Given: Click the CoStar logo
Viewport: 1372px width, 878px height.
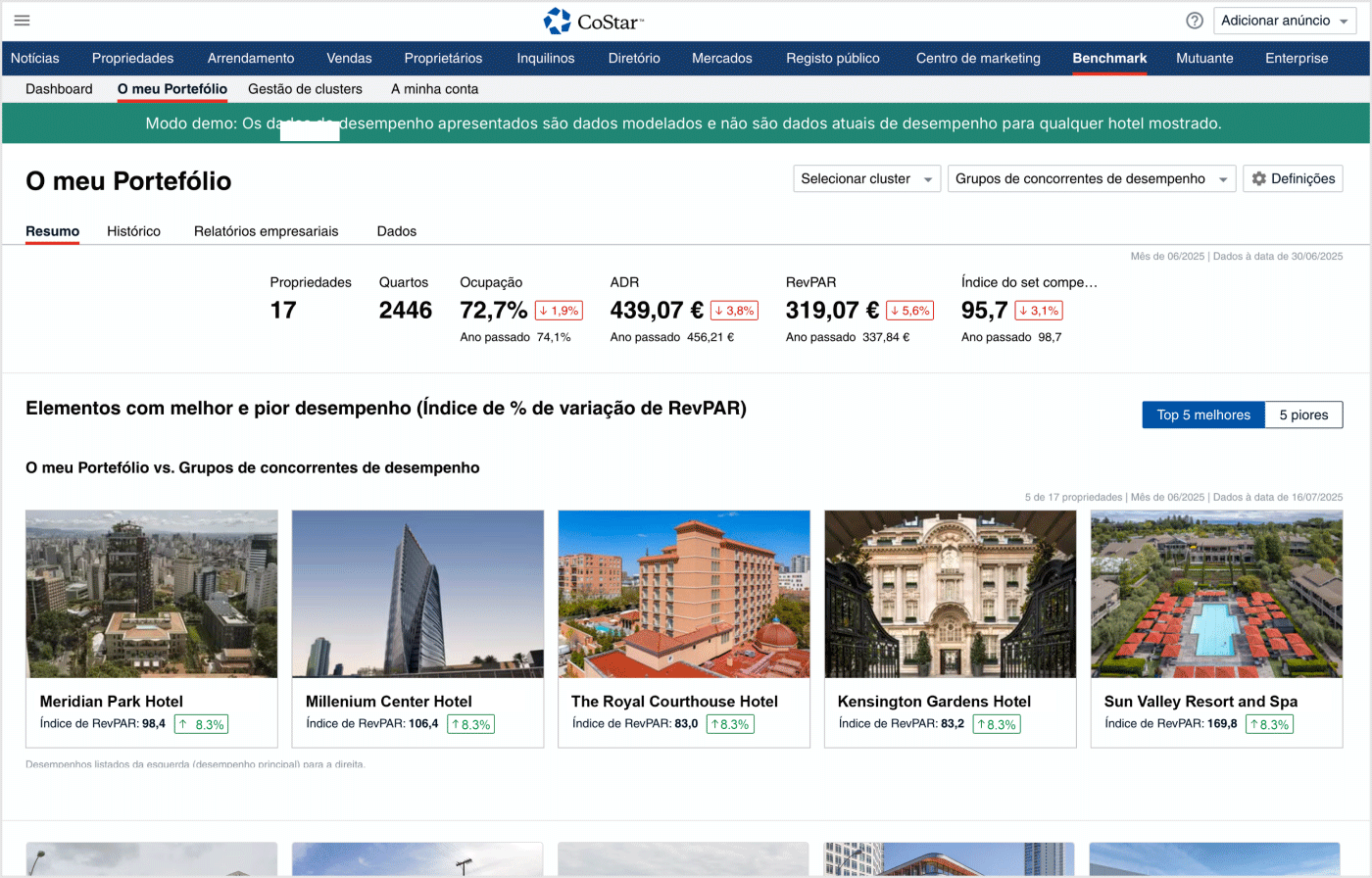Looking at the screenshot, I should pyautogui.click(x=594, y=21).
